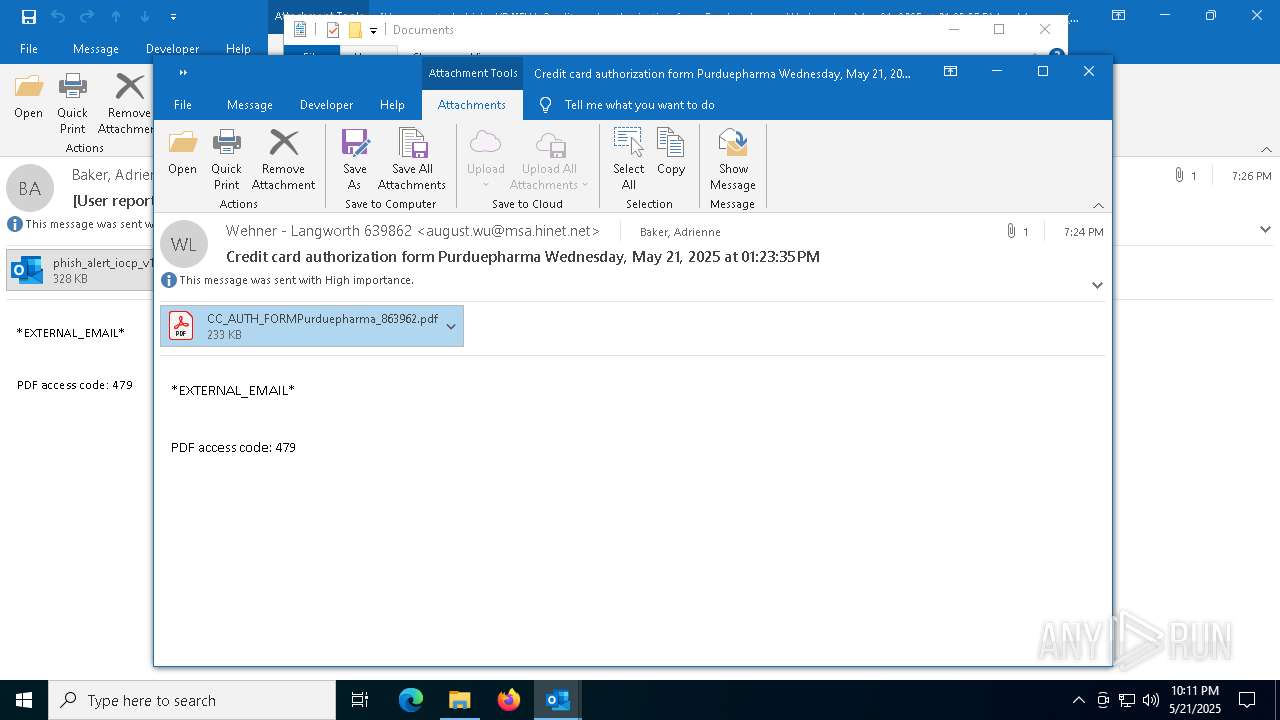
Task: Click Save All Attachments icon
Action: (412, 159)
